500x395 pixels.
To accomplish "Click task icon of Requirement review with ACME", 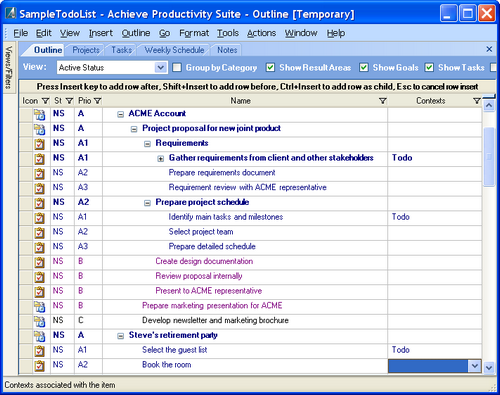I will 39,188.
